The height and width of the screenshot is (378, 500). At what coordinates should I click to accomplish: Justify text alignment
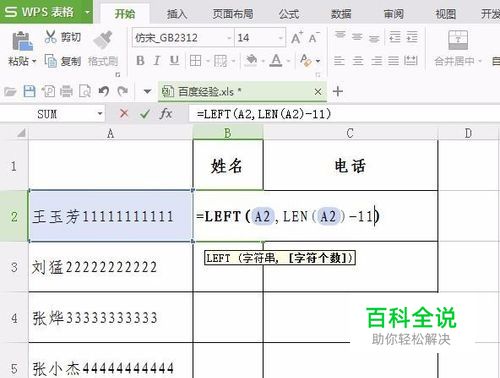click(393, 61)
